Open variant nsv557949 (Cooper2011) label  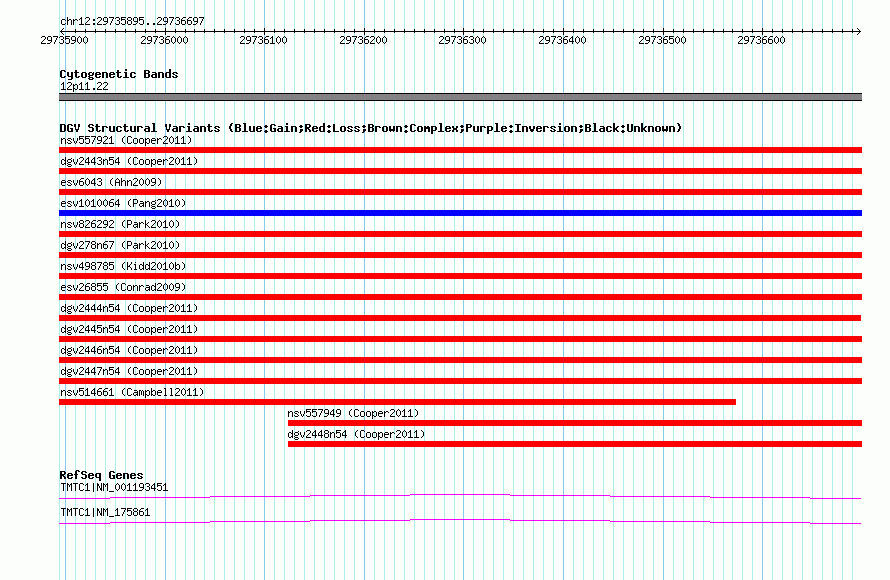[353, 413]
